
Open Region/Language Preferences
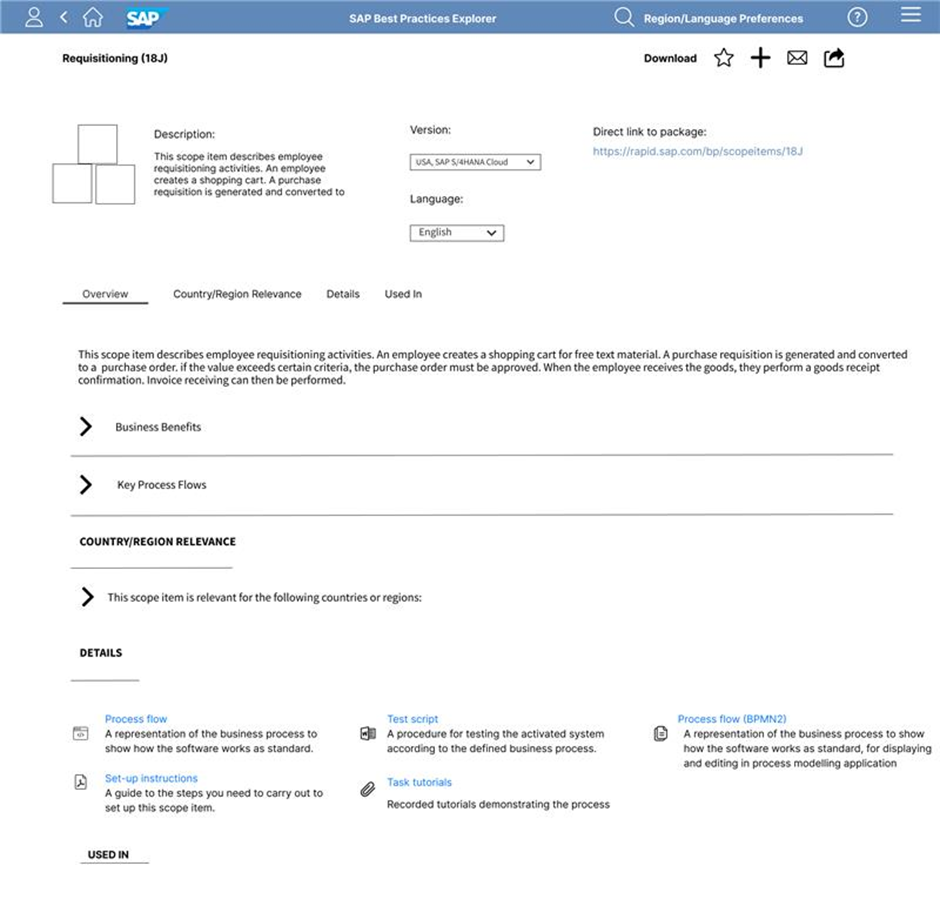(722, 16)
